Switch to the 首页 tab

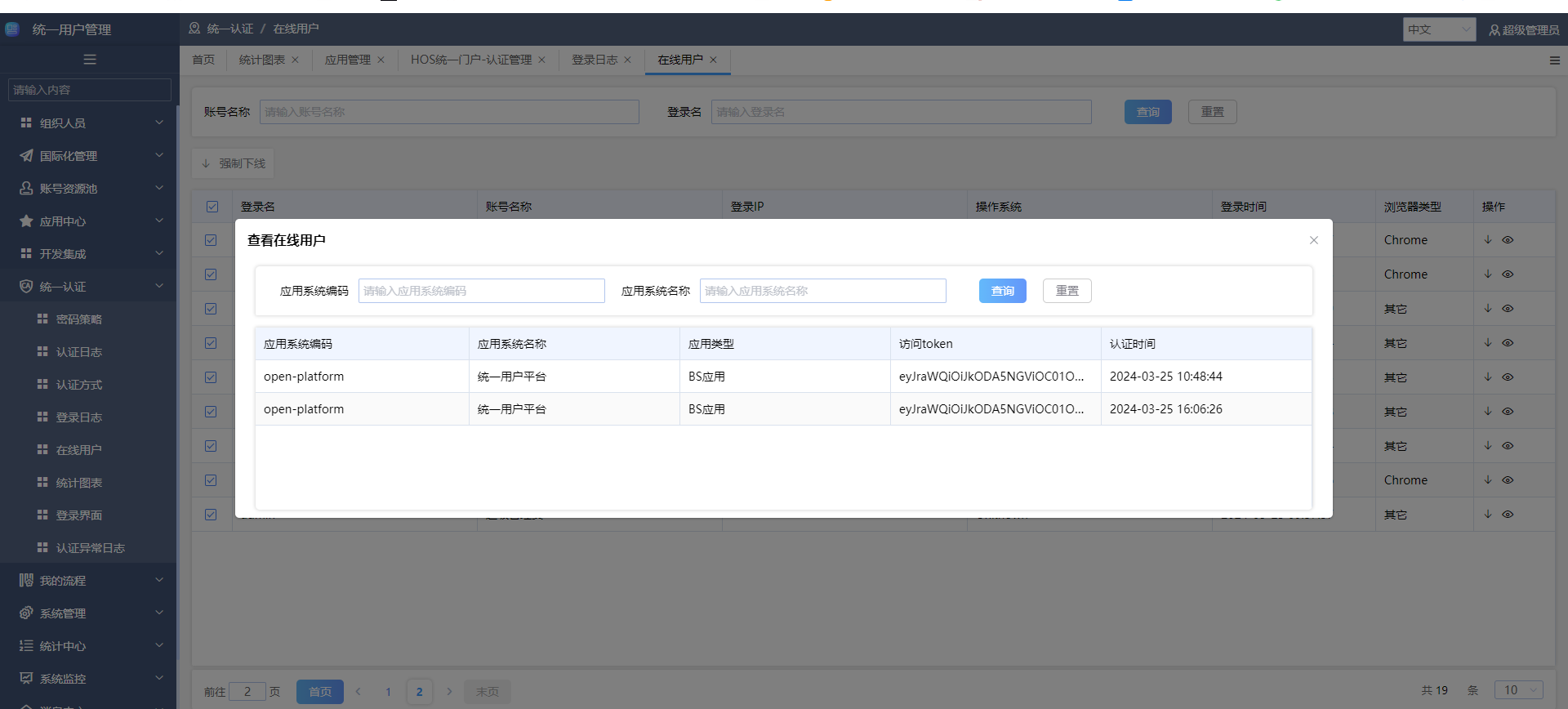[x=203, y=60]
